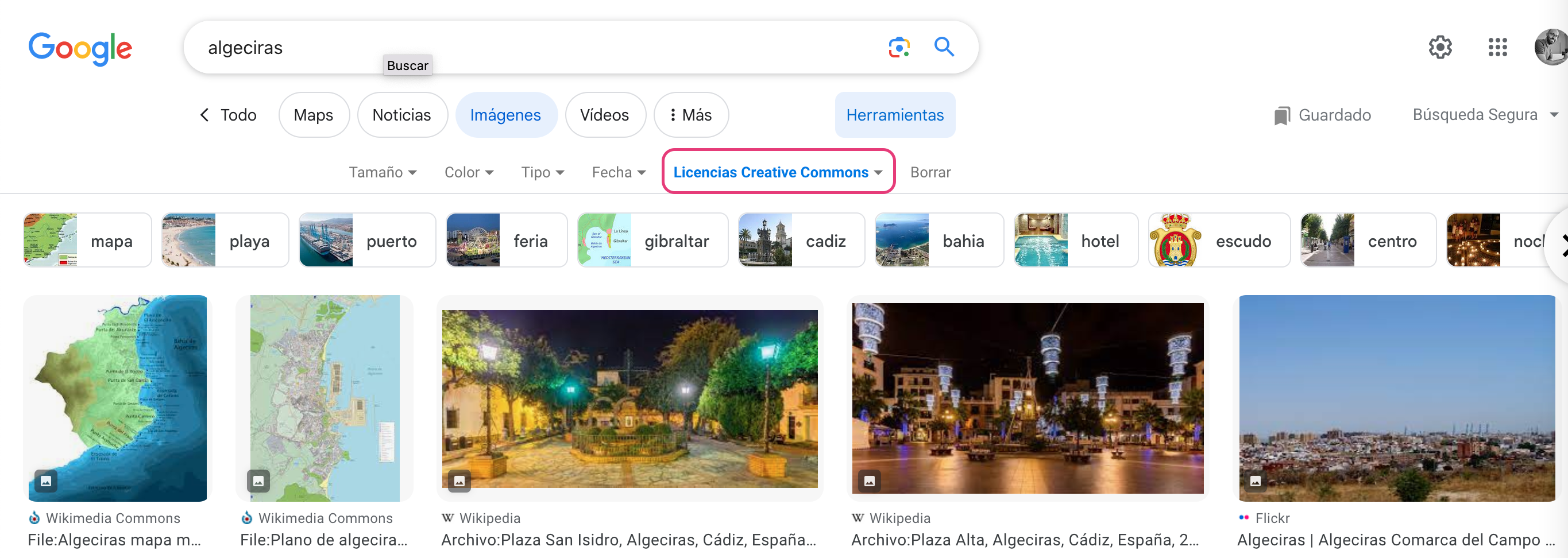Click the Google logo
Viewport: 1568px width, 558px height.
[x=80, y=49]
